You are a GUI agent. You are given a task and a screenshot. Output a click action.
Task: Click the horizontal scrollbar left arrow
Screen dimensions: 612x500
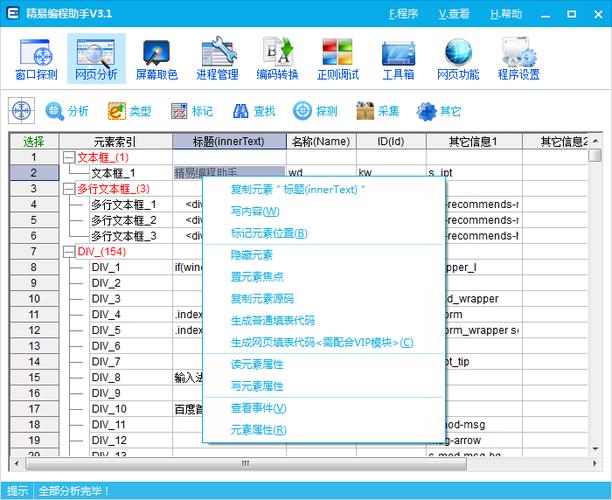16,463
